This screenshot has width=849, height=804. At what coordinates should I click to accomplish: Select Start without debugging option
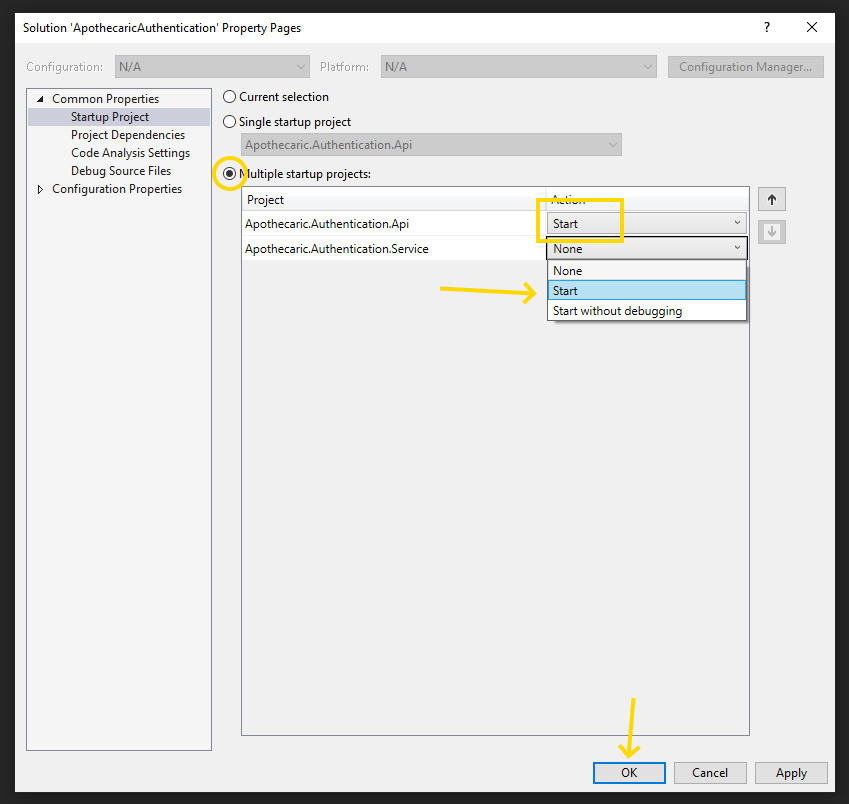[646, 311]
